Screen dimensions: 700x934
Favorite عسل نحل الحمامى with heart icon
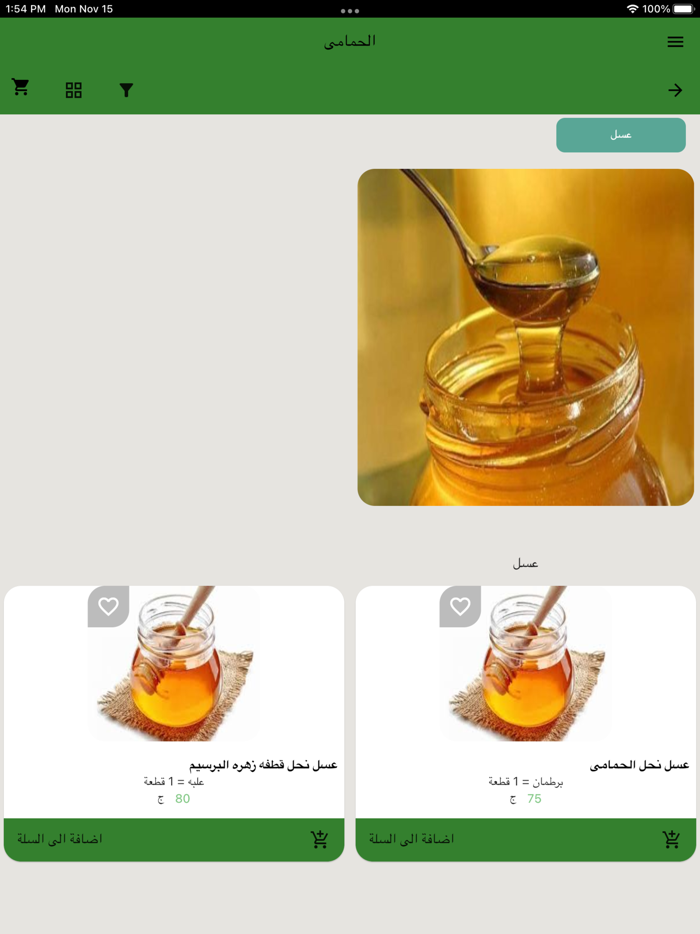[460, 606]
